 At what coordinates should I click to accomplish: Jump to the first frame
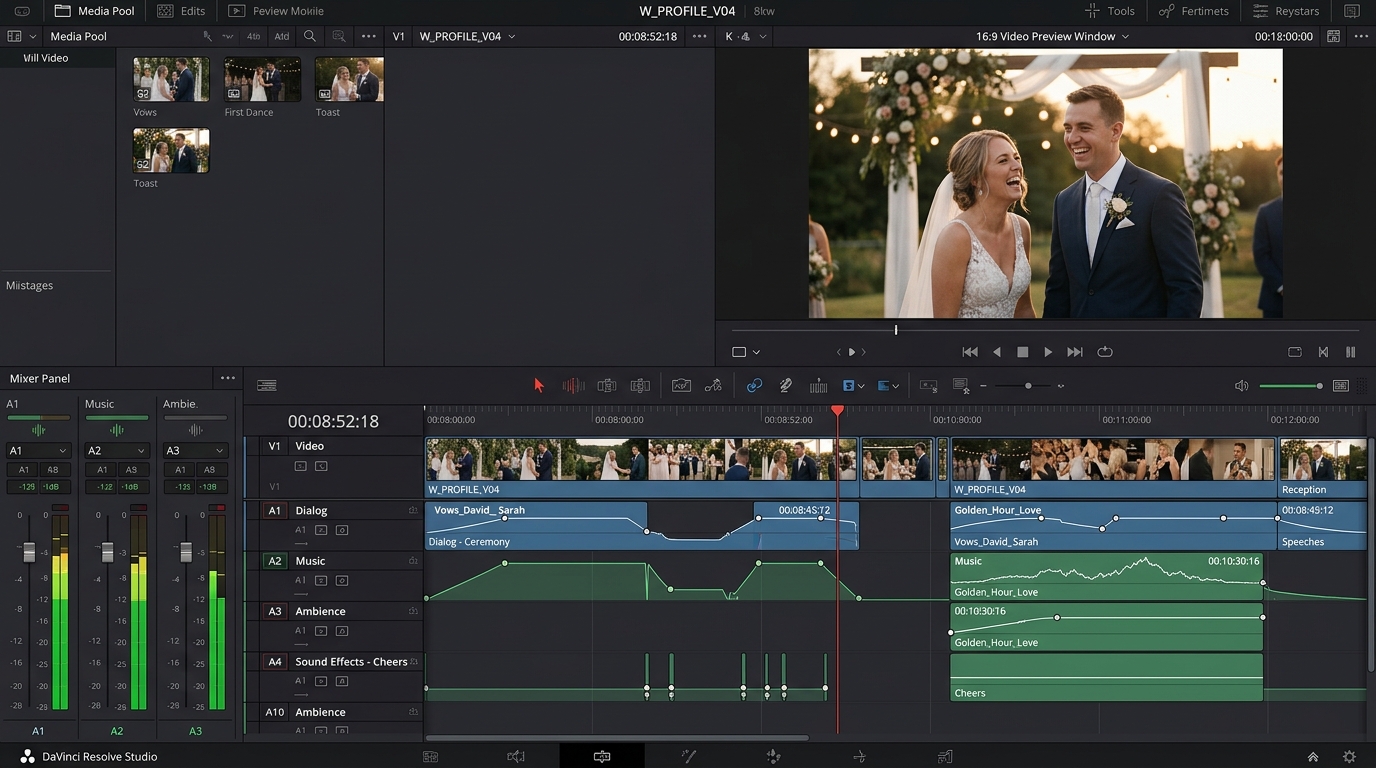click(x=969, y=352)
